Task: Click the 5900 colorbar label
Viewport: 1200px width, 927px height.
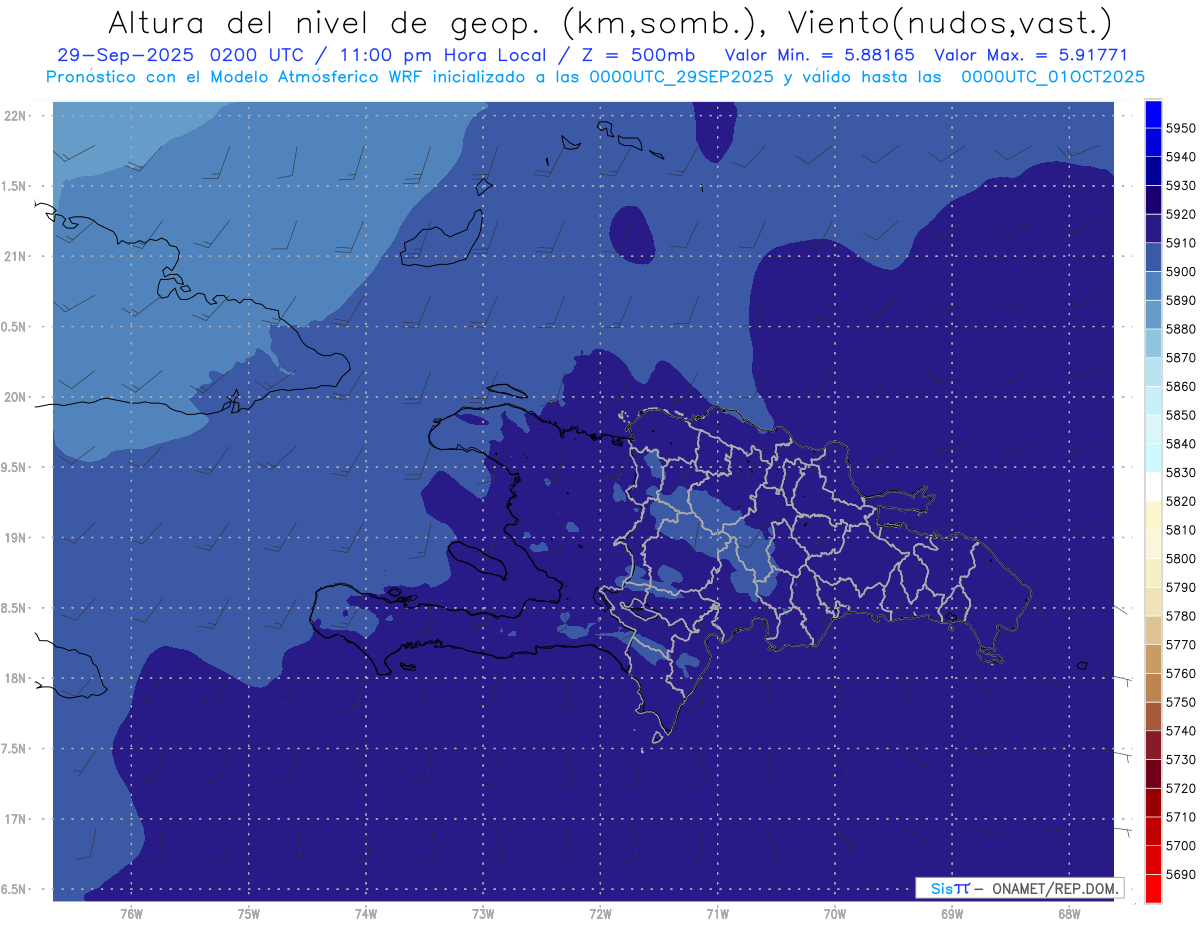Action: tap(1180, 272)
